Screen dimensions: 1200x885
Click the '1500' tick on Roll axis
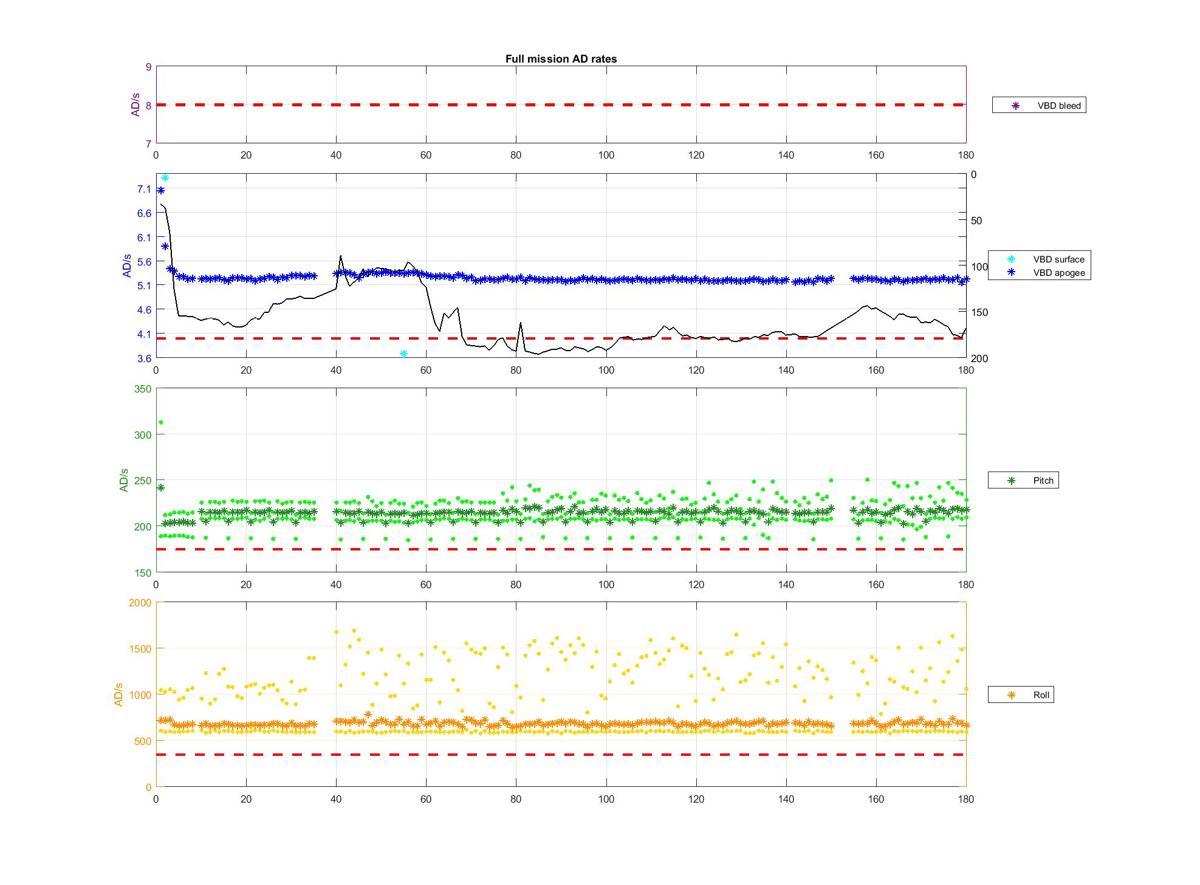(x=140, y=649)
